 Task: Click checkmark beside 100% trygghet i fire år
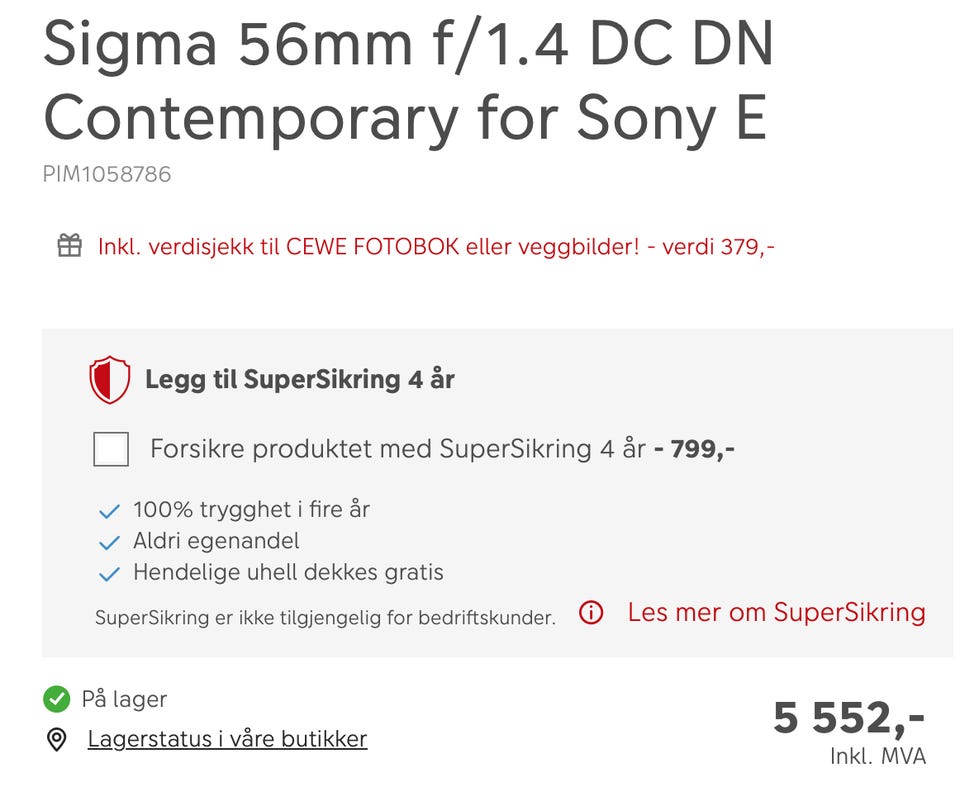click(x=109, y=511)
